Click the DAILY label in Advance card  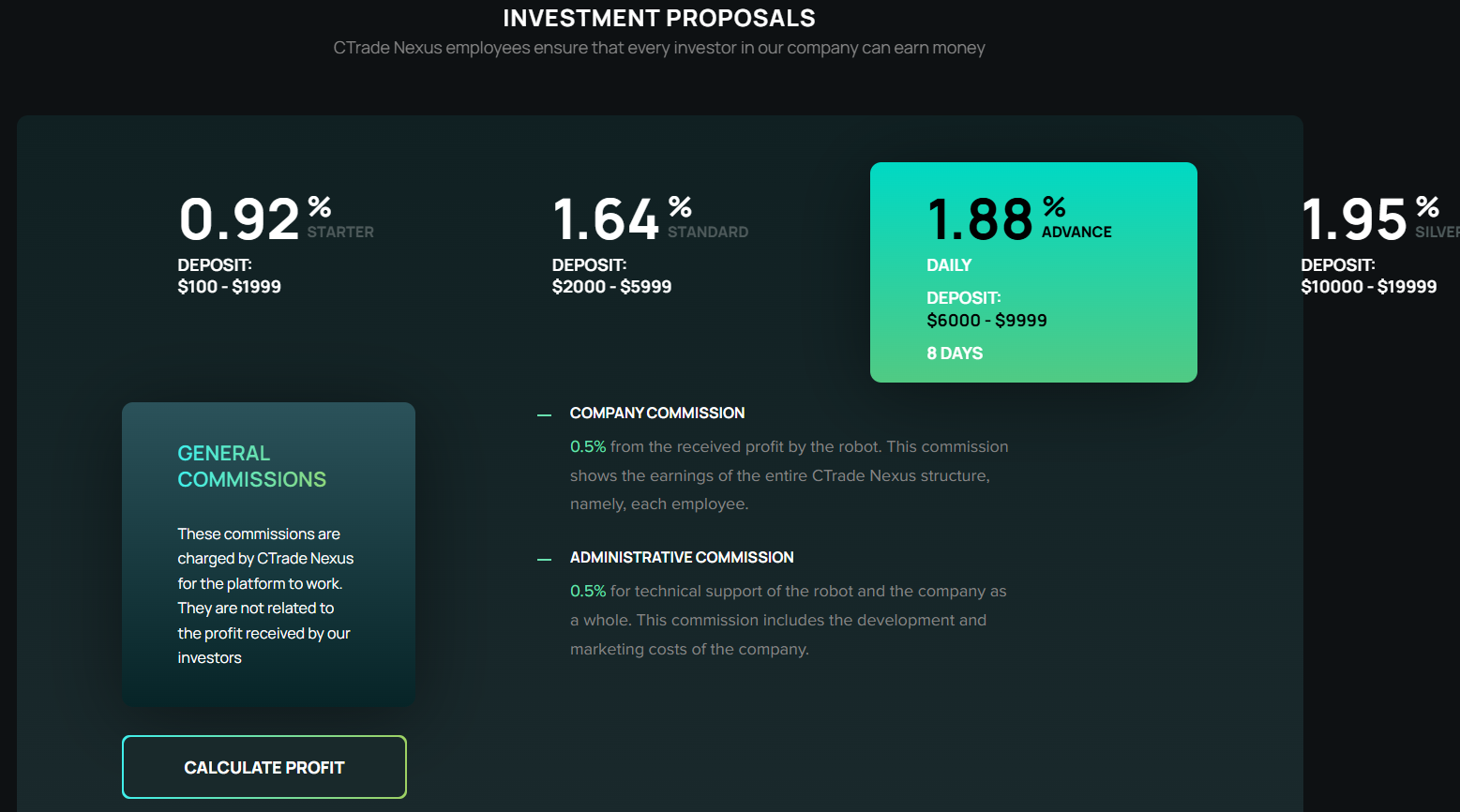[x=949, y=265]
